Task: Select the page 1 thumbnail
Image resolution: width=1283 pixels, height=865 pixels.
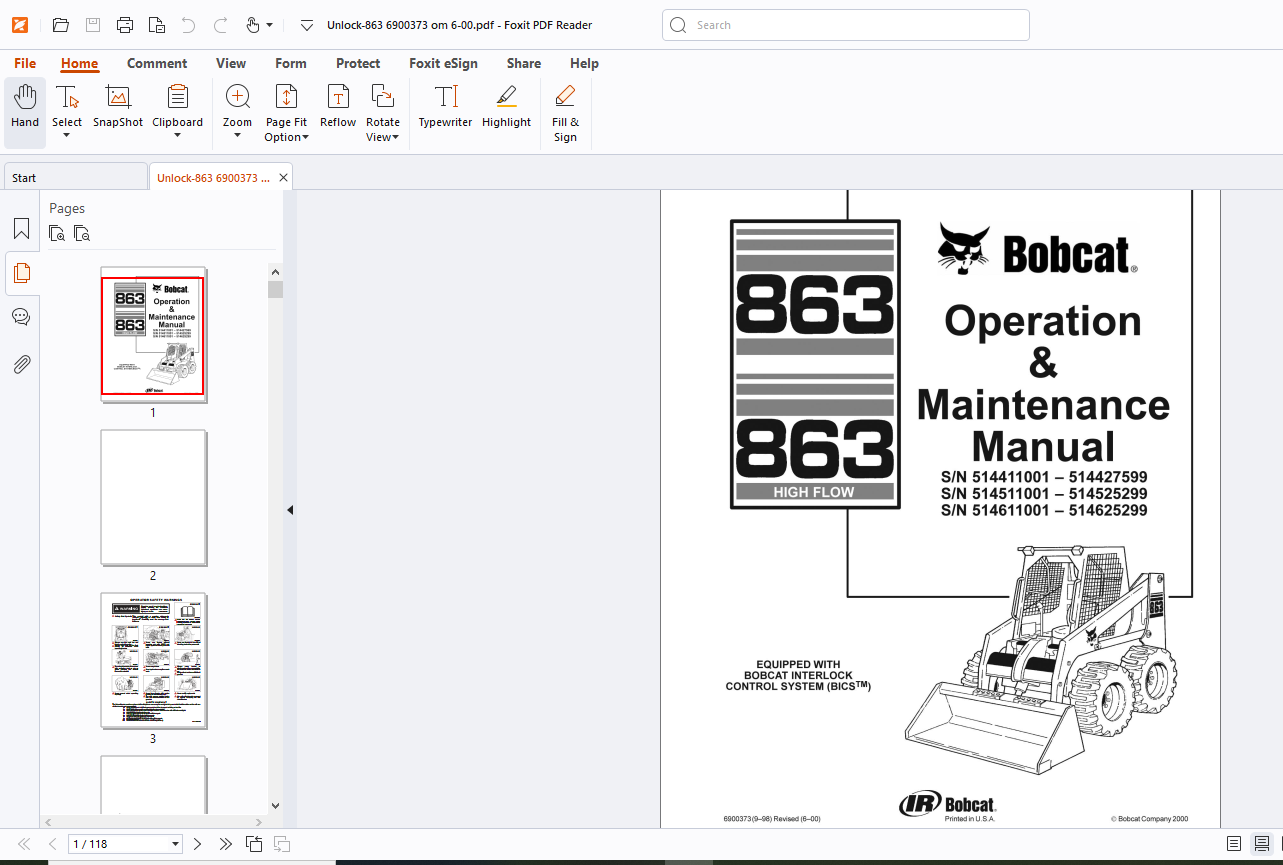Action: coord(153,335)
